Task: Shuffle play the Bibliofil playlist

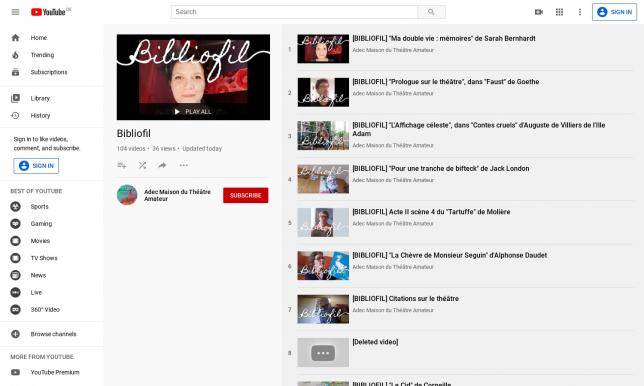Action: click(x=142, y=165)
